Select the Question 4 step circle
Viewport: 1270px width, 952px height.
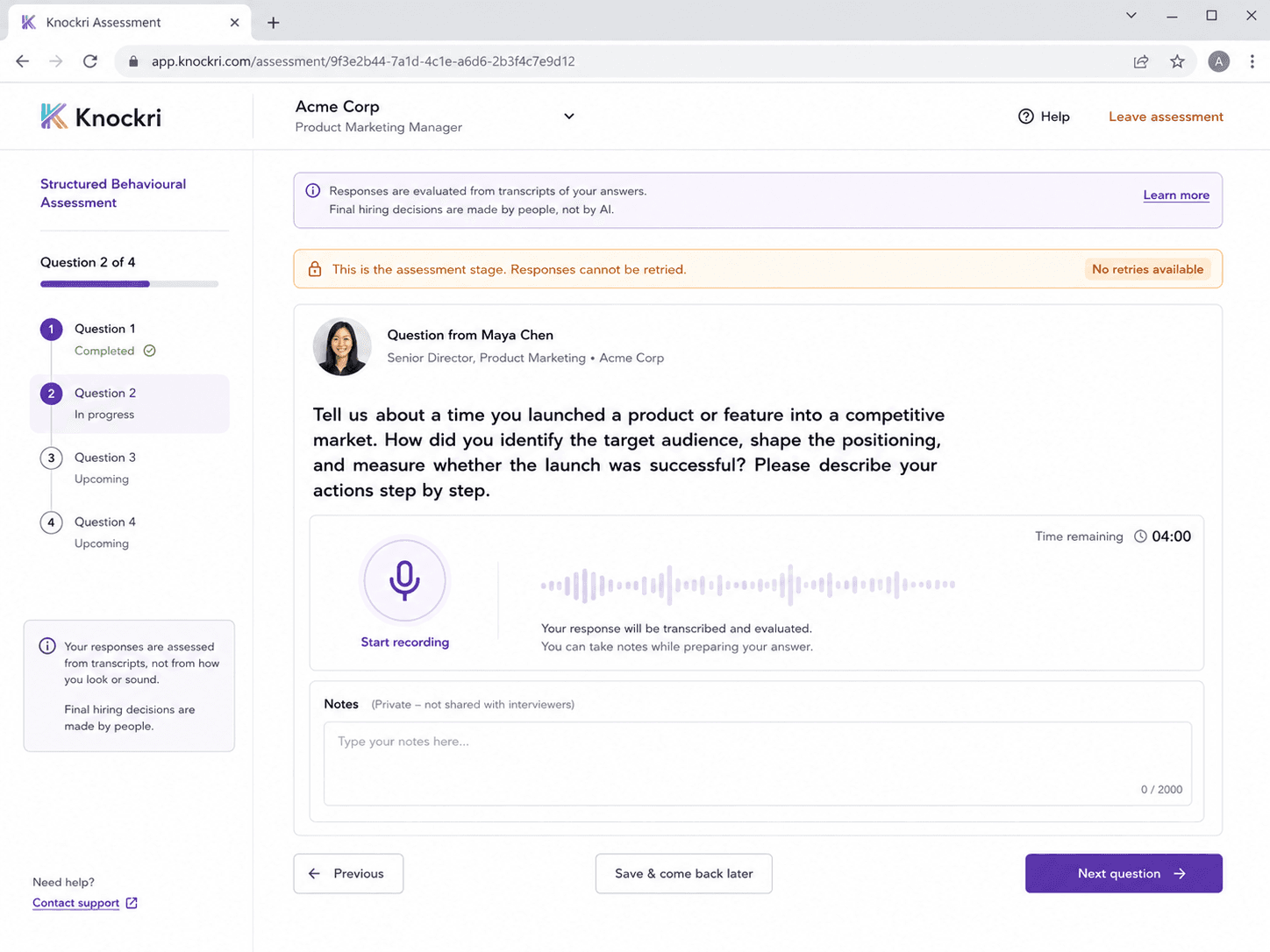(x=51, y=522)
